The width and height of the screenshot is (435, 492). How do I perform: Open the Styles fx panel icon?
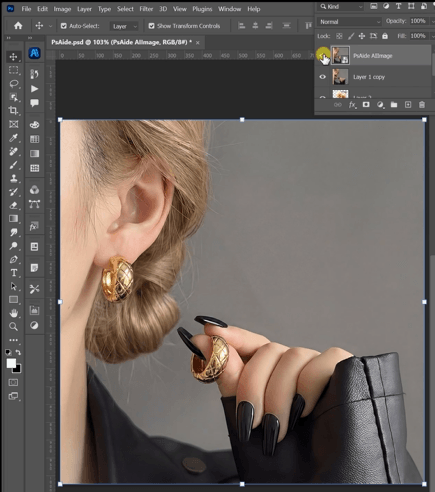tap(34, 227)
